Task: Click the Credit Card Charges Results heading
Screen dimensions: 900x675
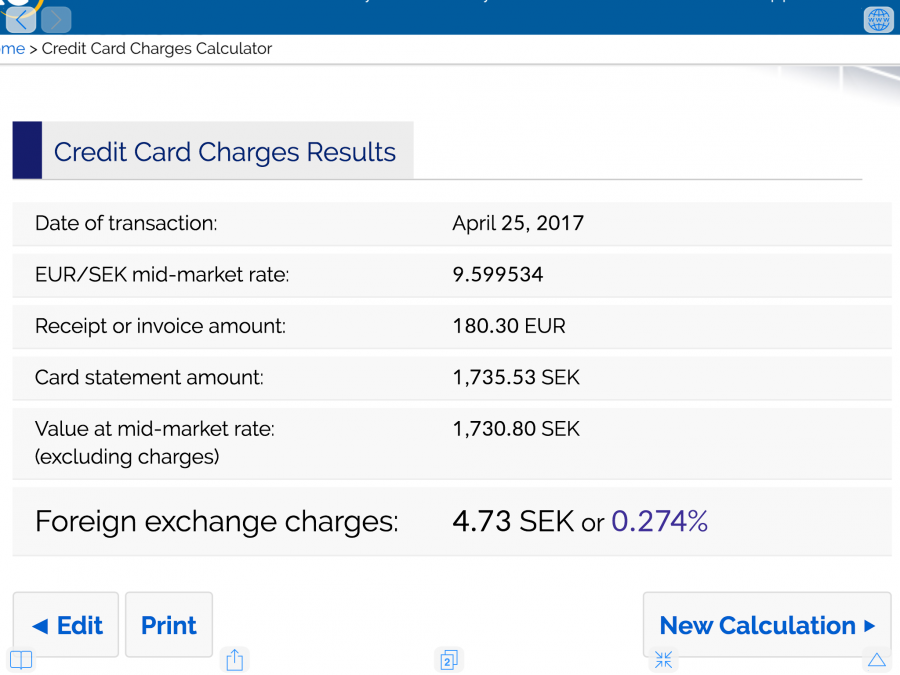Action: point(224,152)
